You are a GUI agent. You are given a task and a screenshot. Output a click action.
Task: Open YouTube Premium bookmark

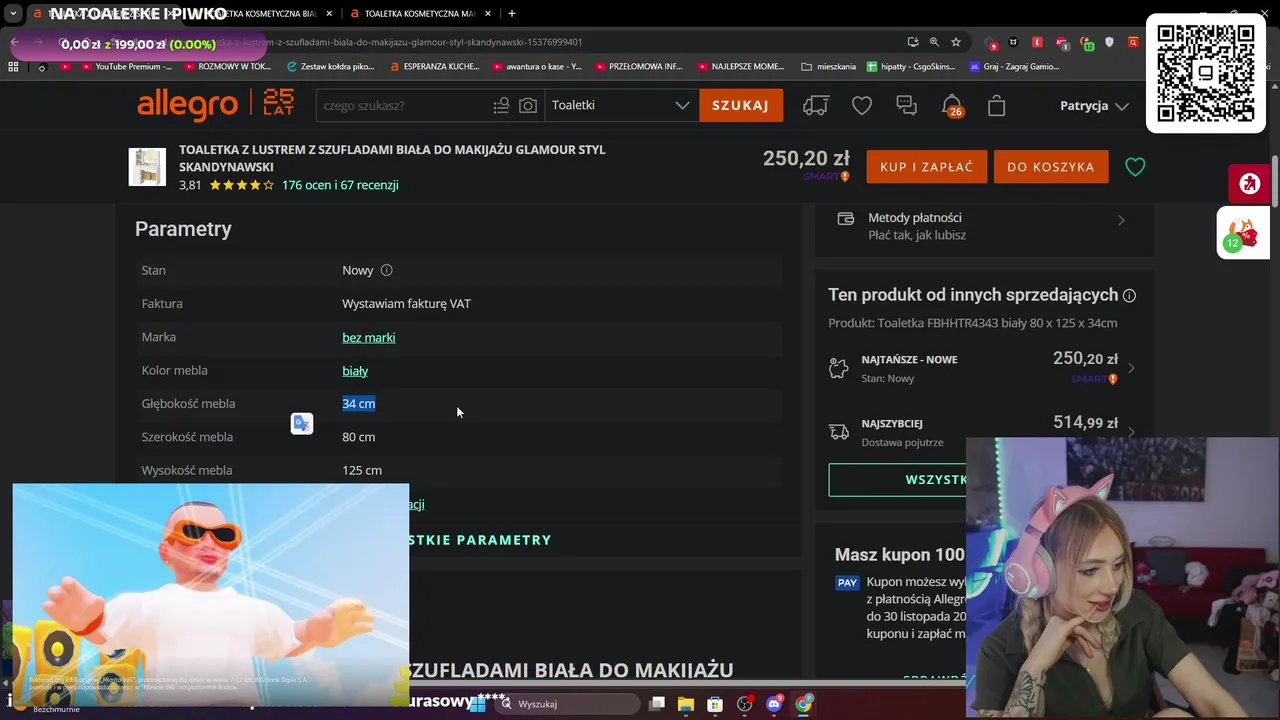pos(125,66)
